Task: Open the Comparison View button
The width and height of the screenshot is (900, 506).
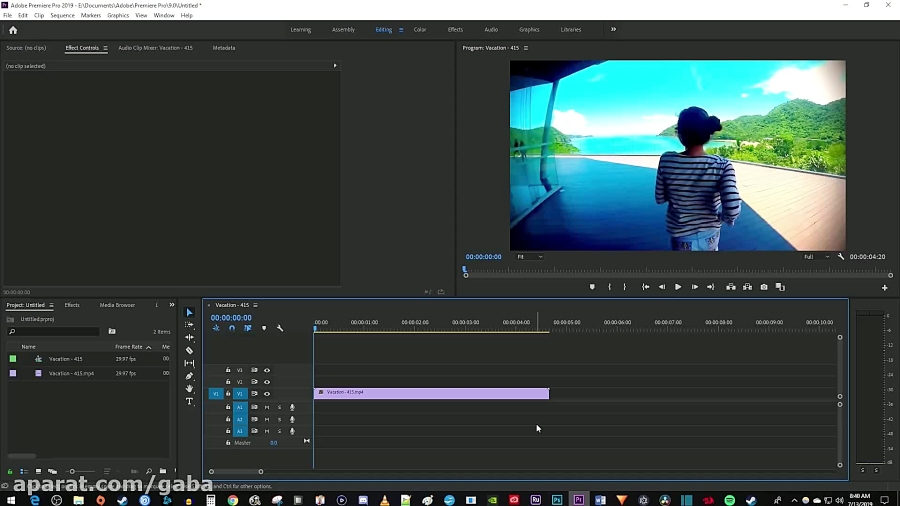Action: pos(780,287)
